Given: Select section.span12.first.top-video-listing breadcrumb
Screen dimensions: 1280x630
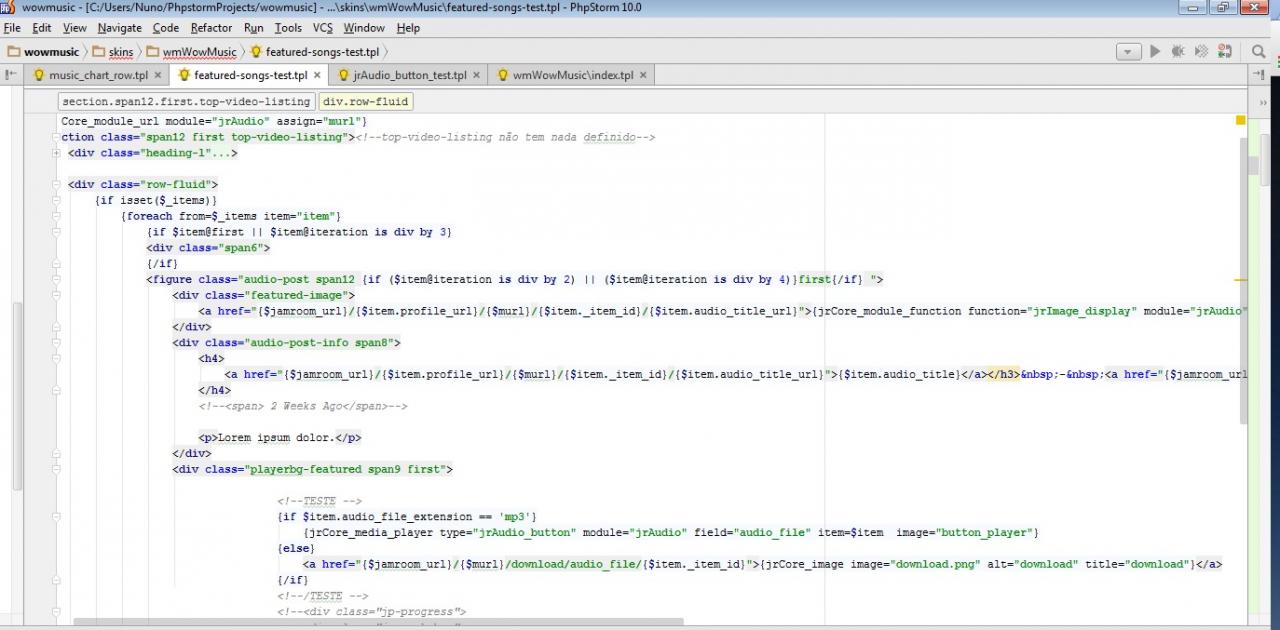Looking at the screenshot, I should click(x=186, y=102).
